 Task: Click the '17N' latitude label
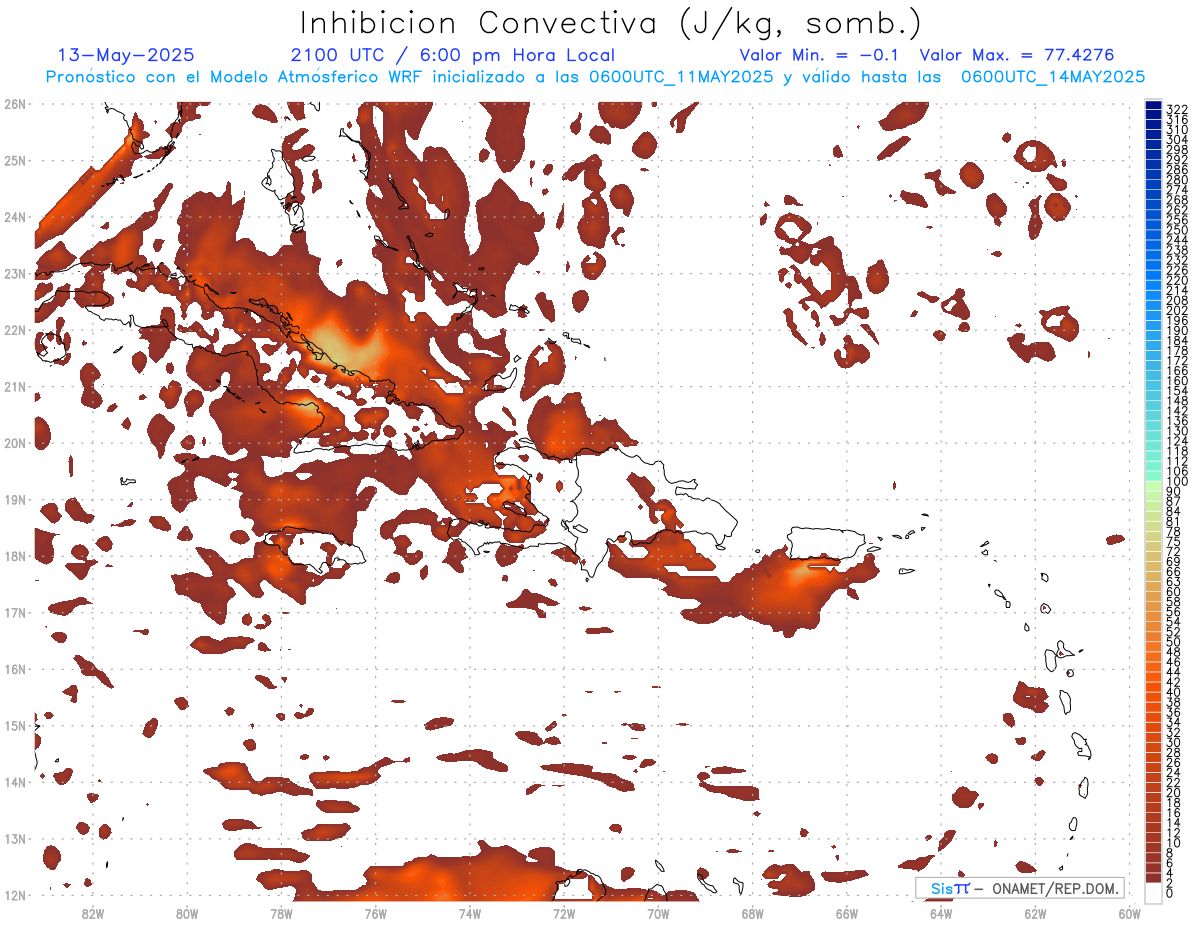click(x=14, y=612)
